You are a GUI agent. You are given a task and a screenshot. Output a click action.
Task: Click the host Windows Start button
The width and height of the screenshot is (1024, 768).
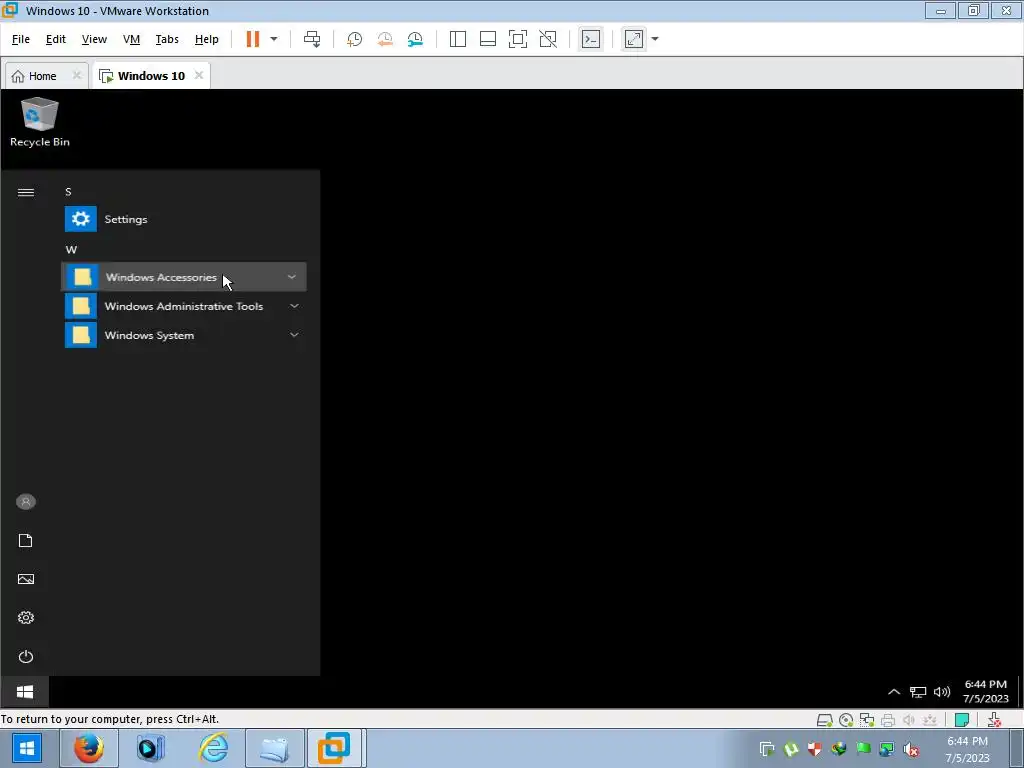(x=27, y=748)
